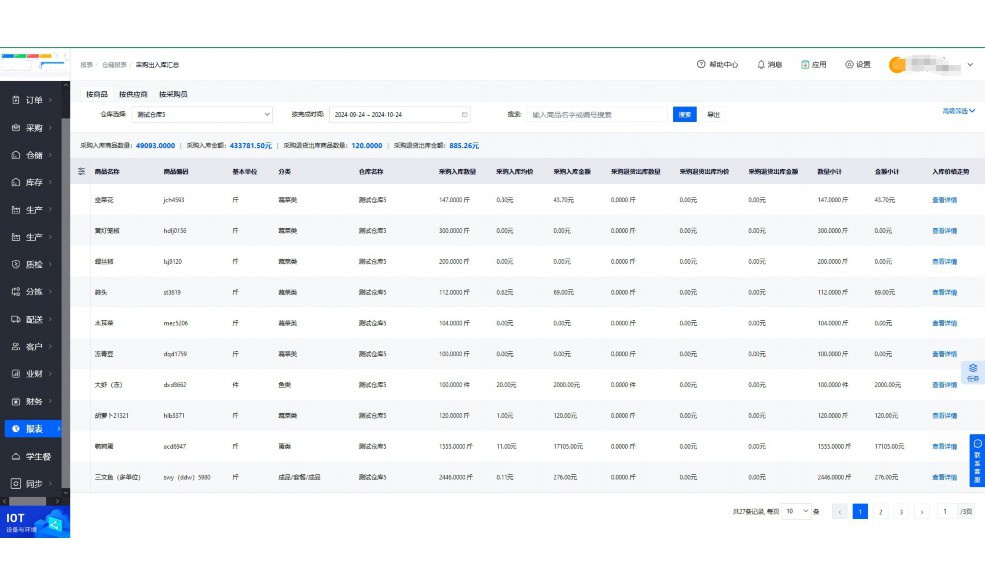
Task: Open the 任务 floating panel icon
Action: click(973, 372)
